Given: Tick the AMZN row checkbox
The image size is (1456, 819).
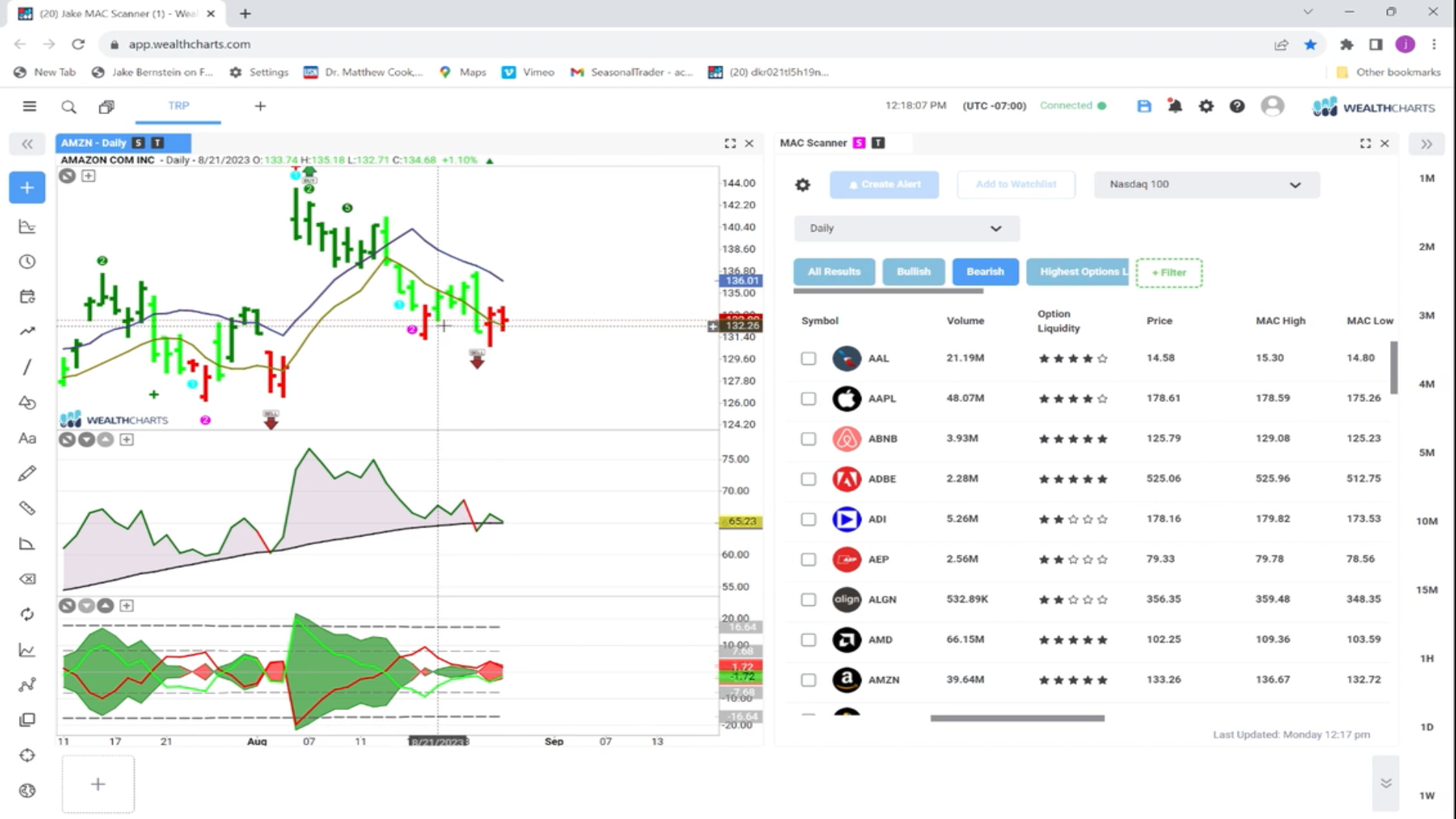Looking at the screenshot, I should tap(808, 680).
